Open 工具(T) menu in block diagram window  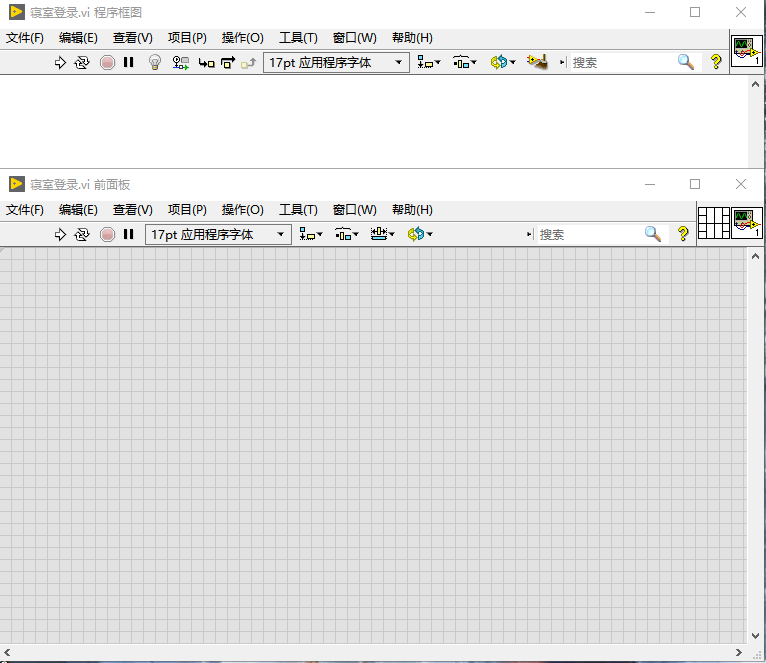tap(298, 38)
